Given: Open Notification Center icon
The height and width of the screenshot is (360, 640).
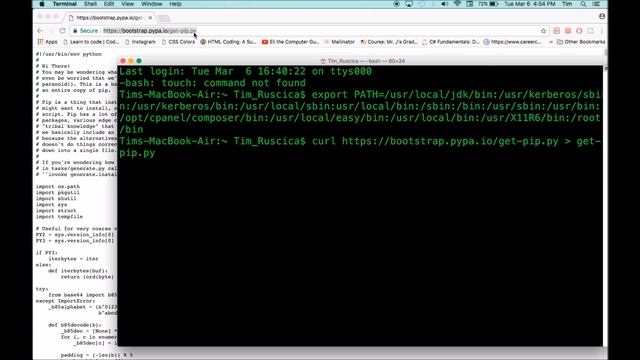Looking at the screenshot, I should pyautogui.click(x=596, y=4).
